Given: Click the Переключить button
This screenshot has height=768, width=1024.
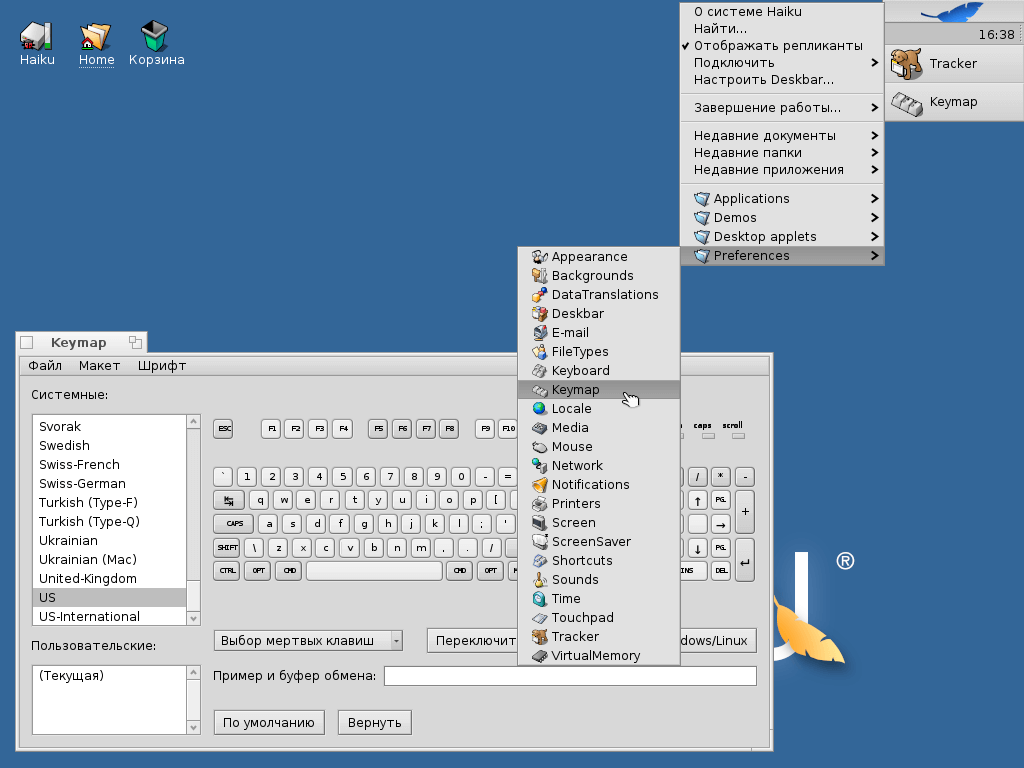Looking at the screenshot, I should [x=472, y=641].
